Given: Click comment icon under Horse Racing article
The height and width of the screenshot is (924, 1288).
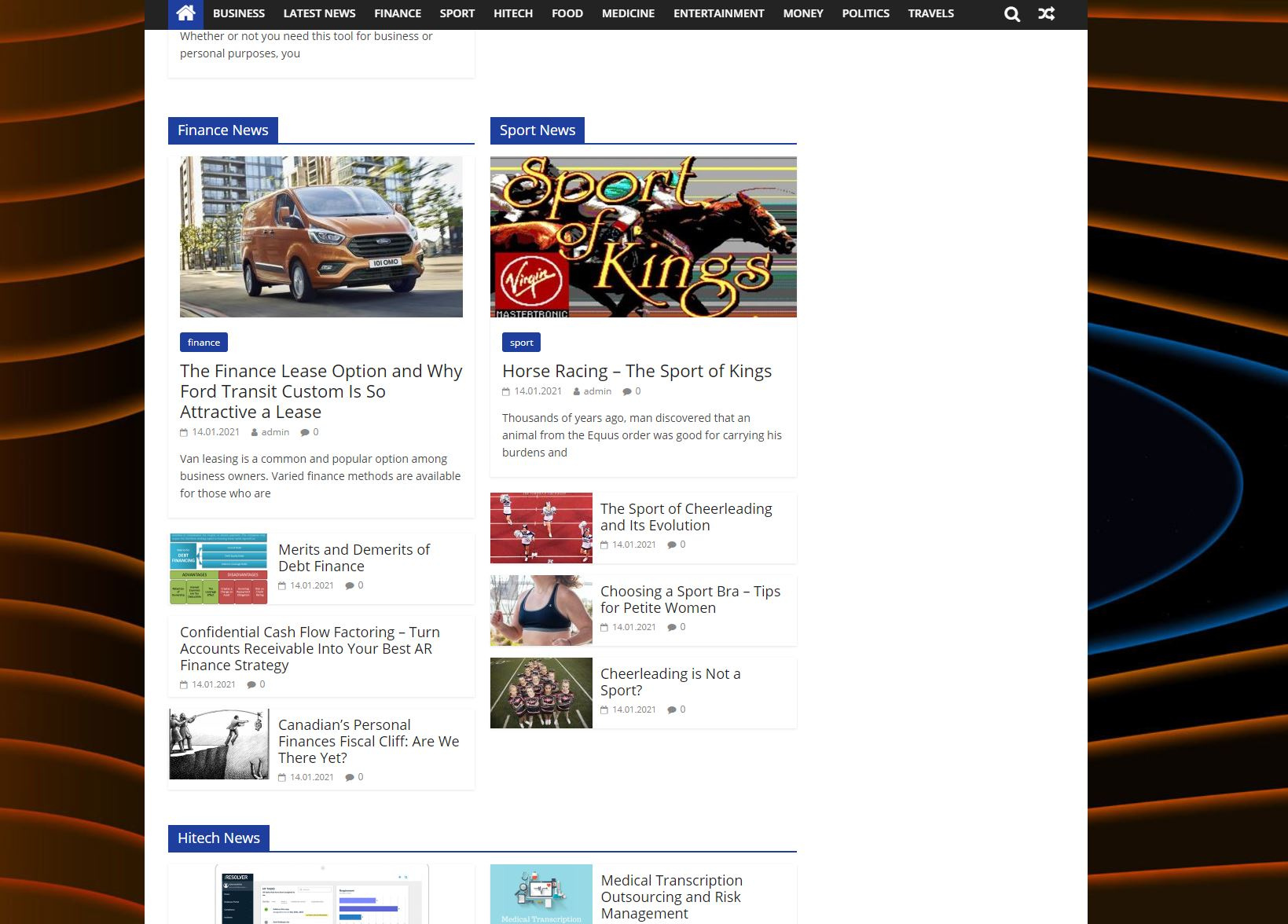Looking at the screenshot, I should tap(627, 391).
